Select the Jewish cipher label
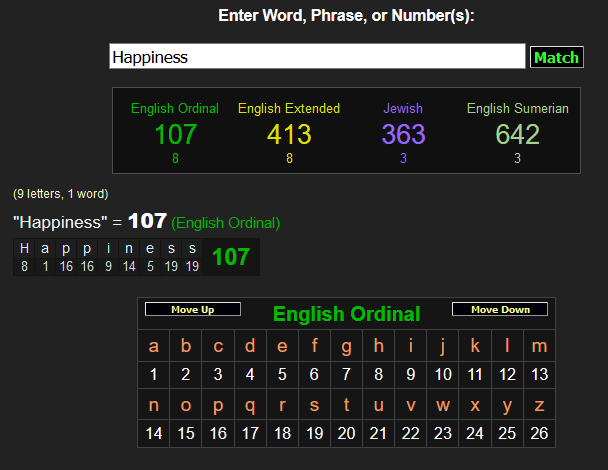The image size is (608, 470). pyautogui.click(x=403, y=108)
